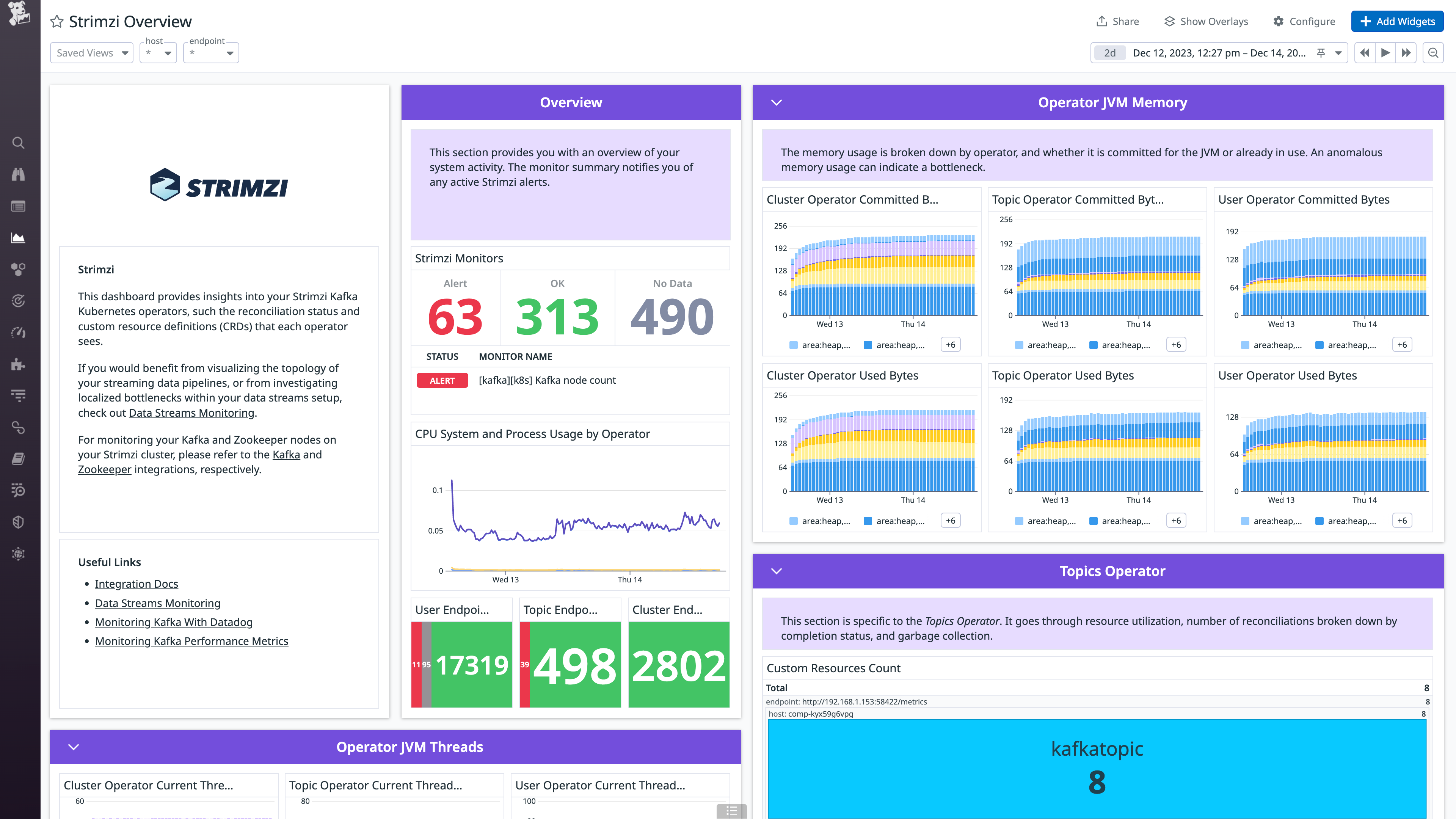
Task: Open the Watchdog binoculars icon in sidebar
Action: coord(18,174)
